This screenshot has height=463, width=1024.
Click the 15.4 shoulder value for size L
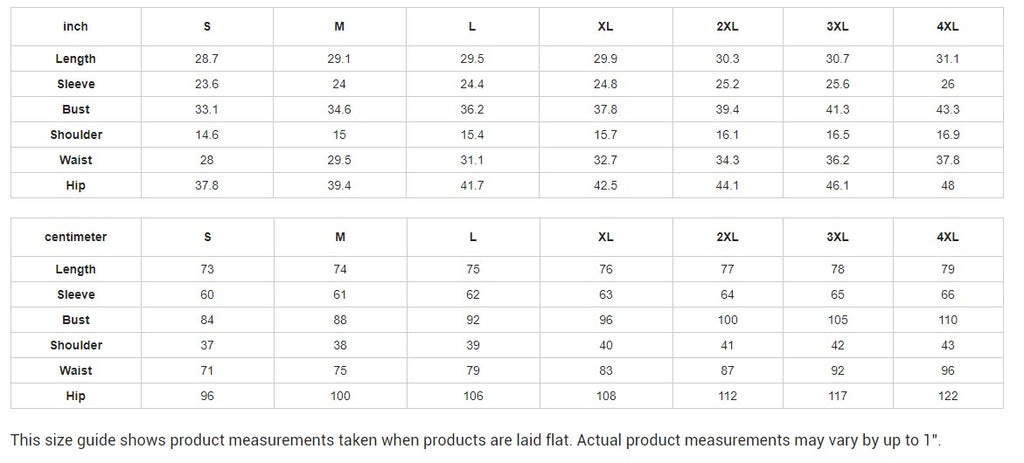tap(472, 134)
